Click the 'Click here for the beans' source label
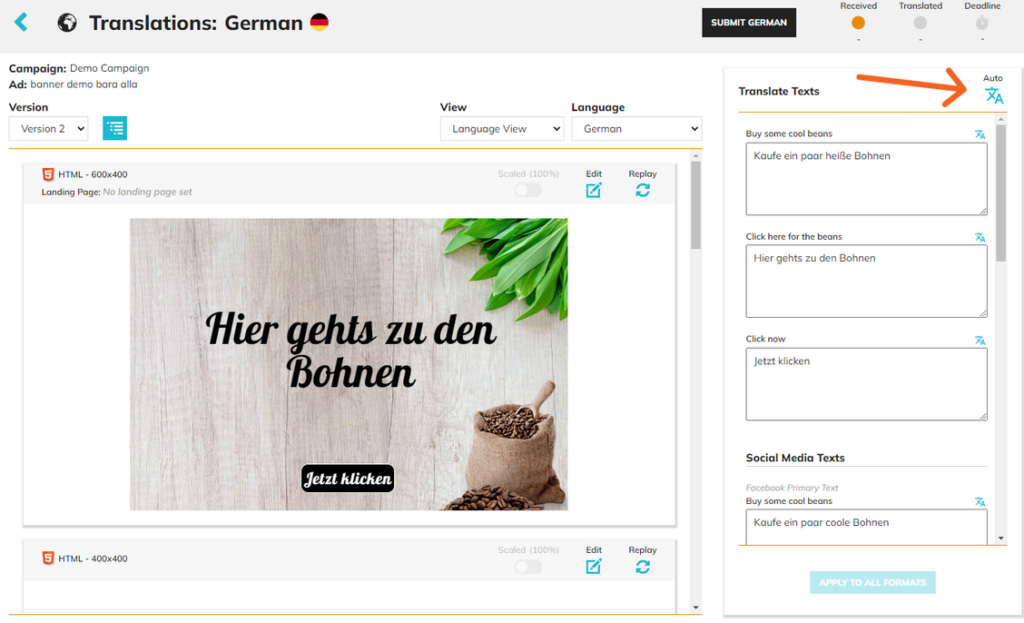The image size is (1024, 623). click(x=793, y=236)
